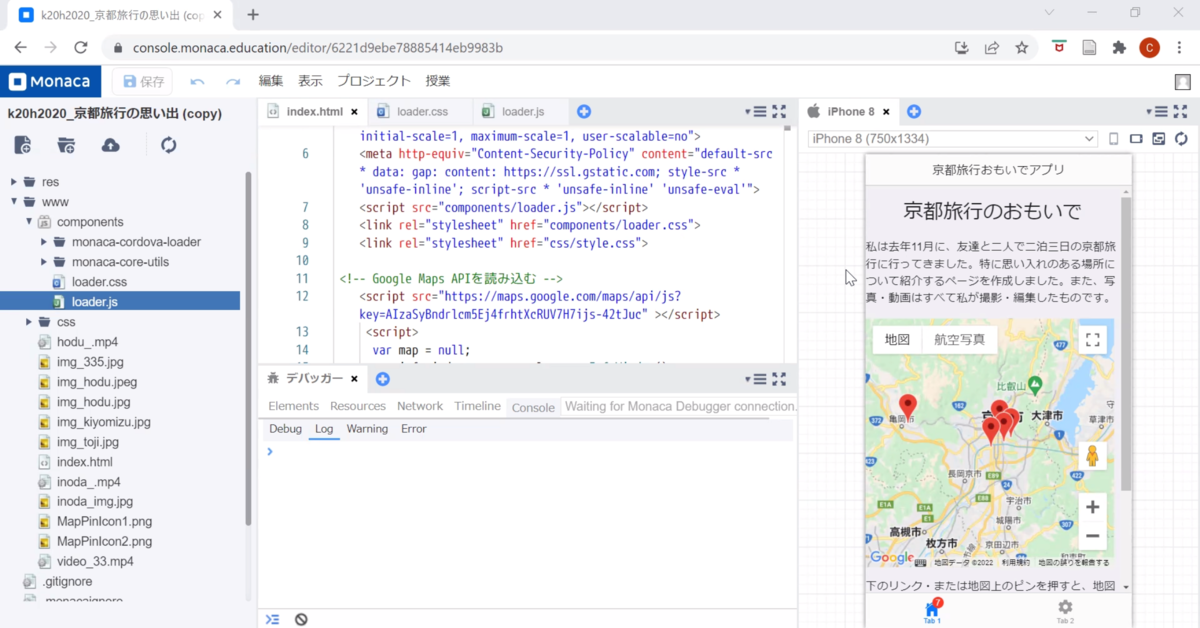The height and width of the screenshot is (628, 1200).
Task: Show 地図 map view in preview
Action: click(897, 339)
